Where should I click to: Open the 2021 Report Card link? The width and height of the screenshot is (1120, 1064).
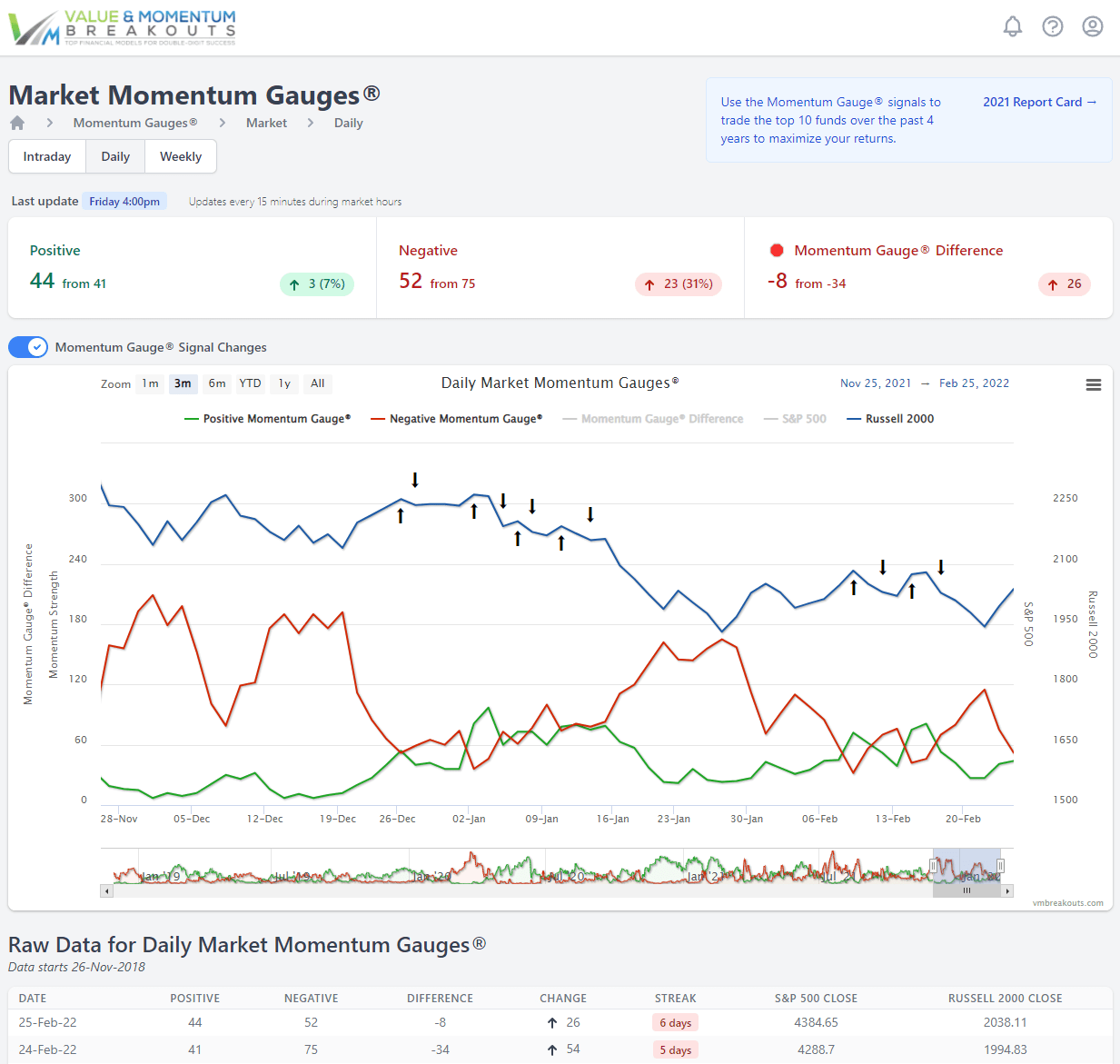coord(1039,102)
